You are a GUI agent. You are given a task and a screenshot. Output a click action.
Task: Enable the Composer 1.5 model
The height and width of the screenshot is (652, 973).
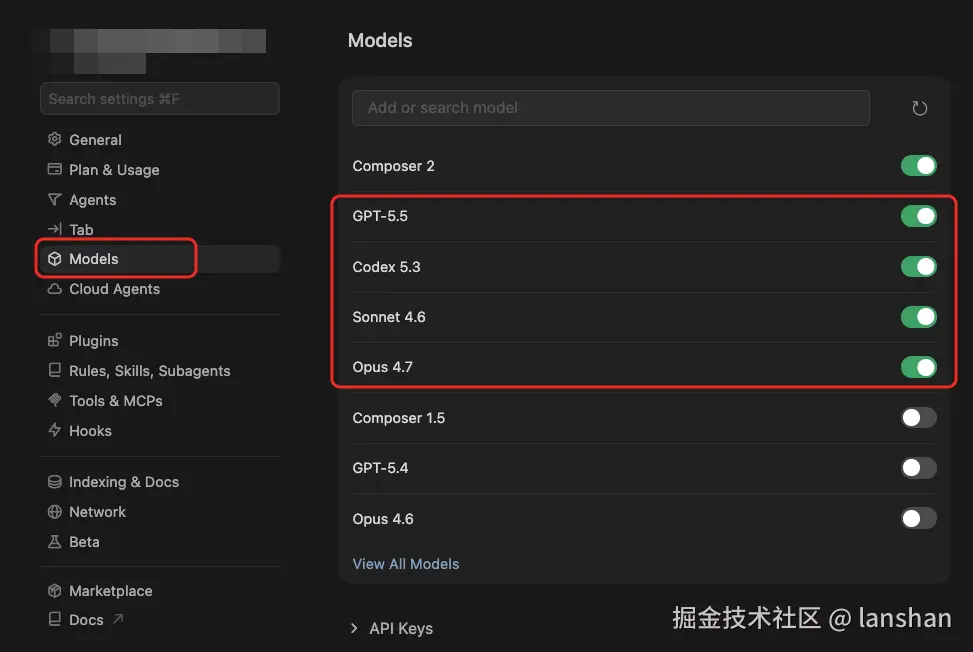coord(918,418)
